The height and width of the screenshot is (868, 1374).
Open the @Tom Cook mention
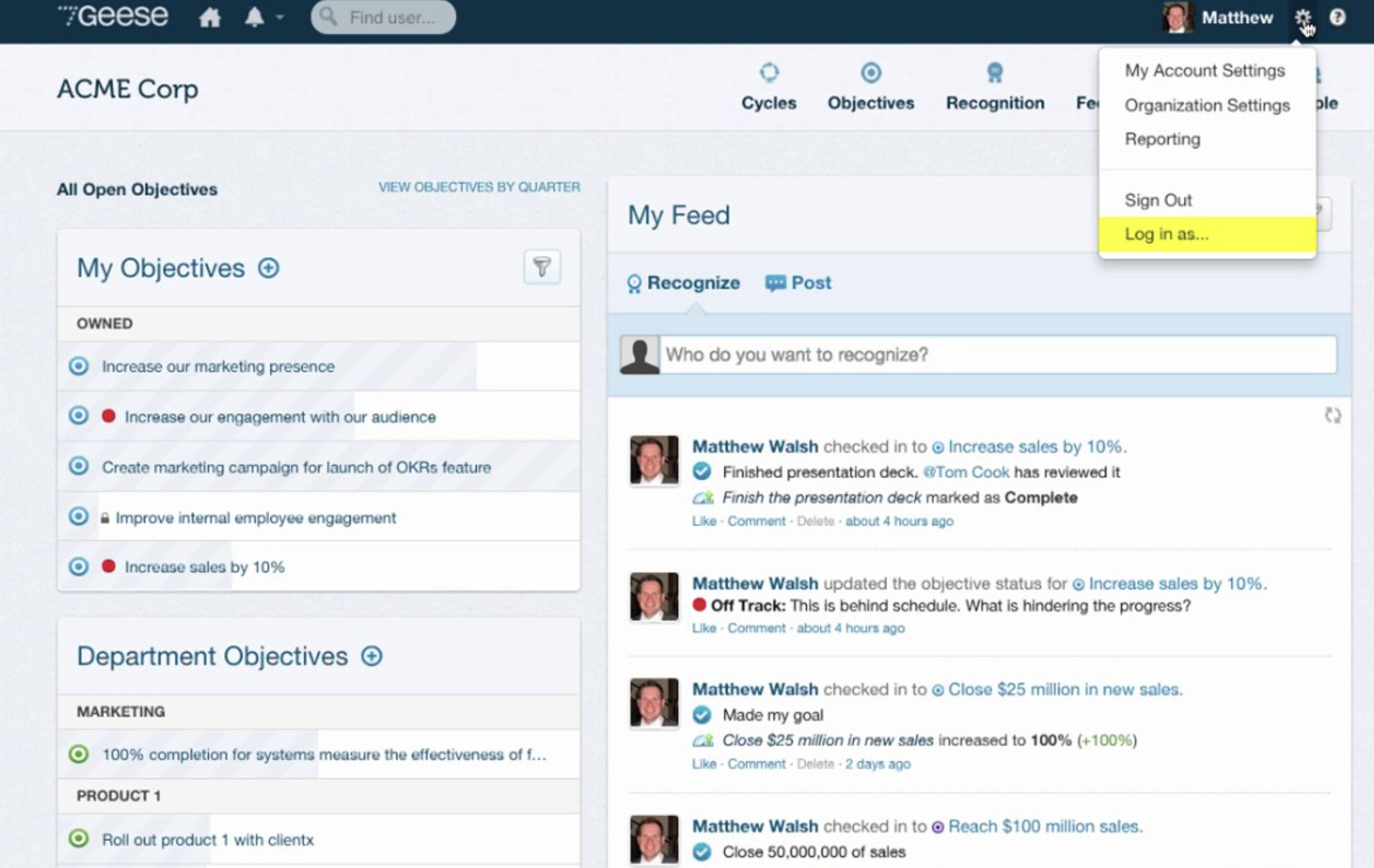click(x=966, y=473)
